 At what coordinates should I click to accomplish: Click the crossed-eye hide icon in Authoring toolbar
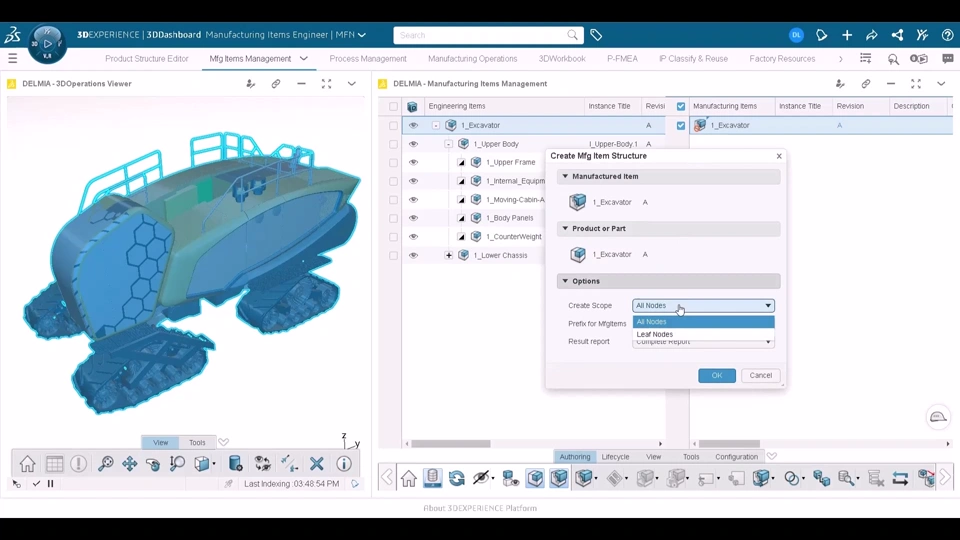(x=481, y=478)
